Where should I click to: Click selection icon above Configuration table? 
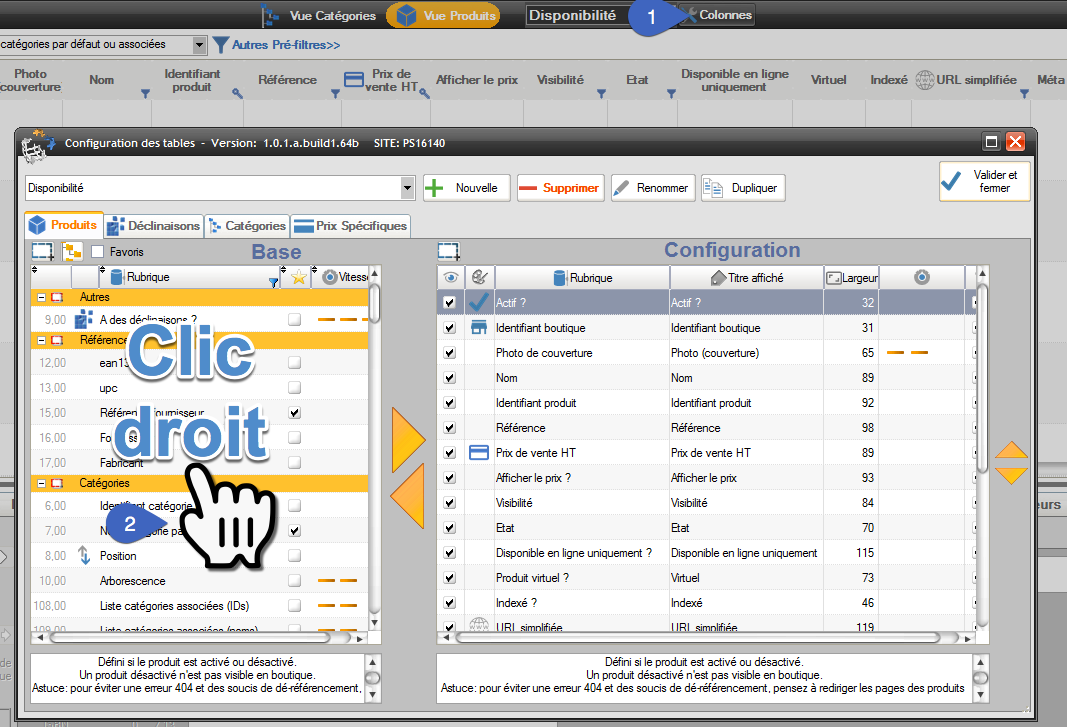click(448, 251)
